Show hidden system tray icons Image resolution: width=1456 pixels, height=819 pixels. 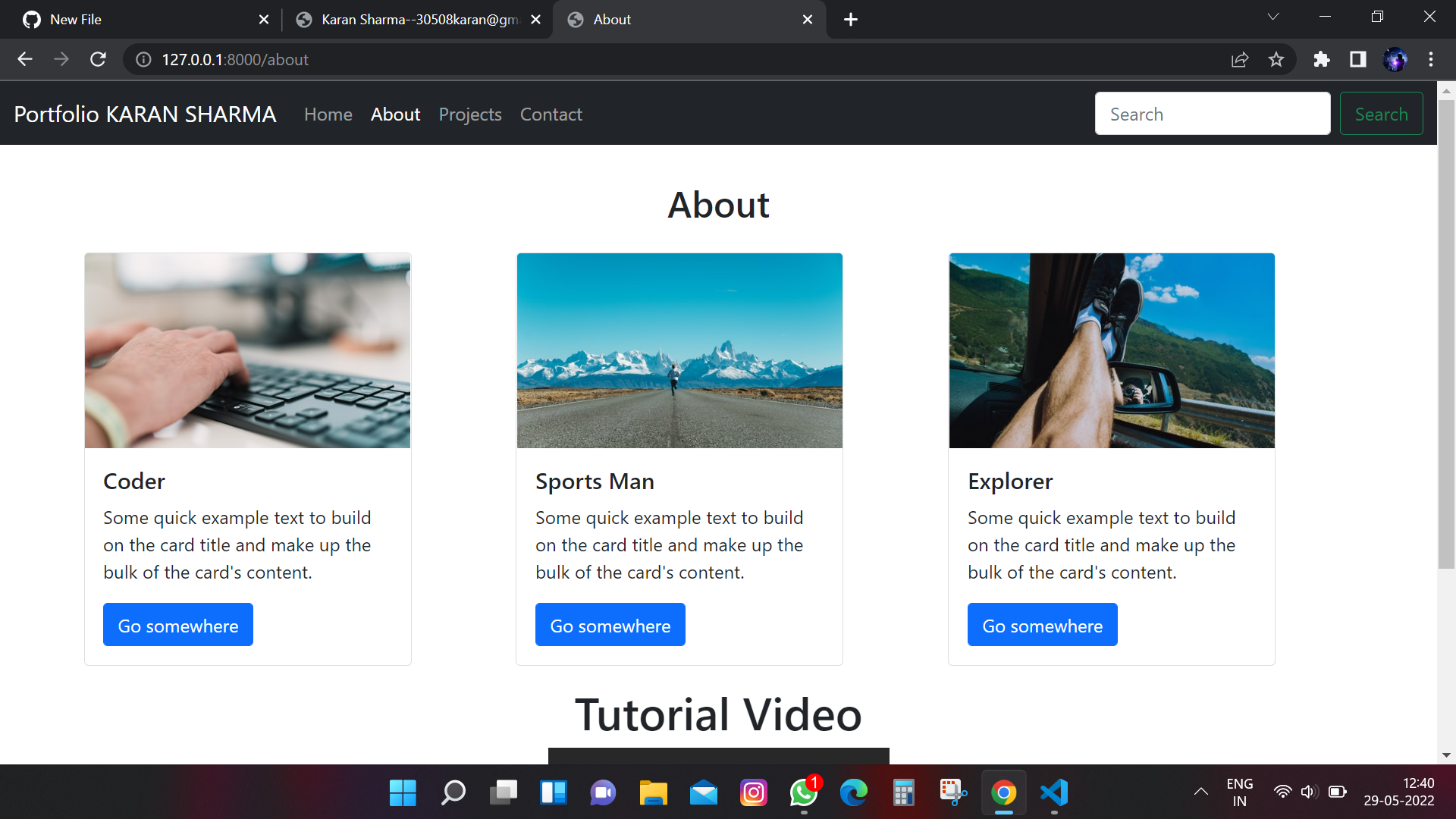tap(1201, 792)
